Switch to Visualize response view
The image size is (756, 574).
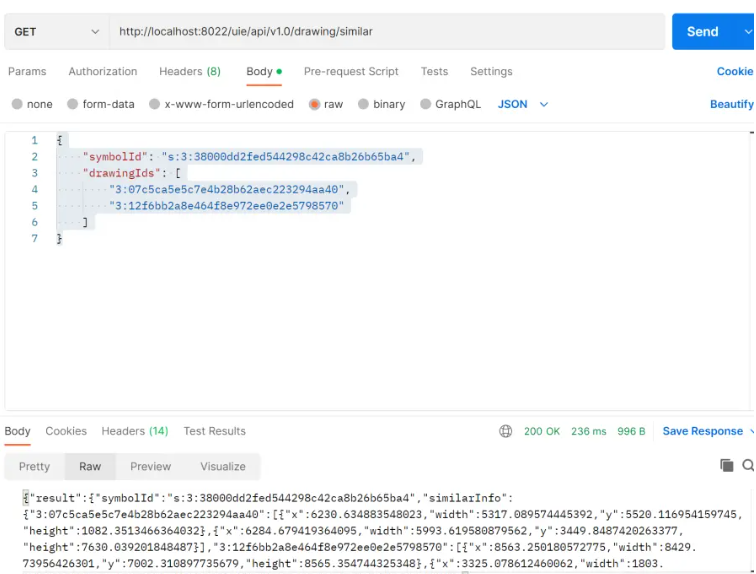[223, 467]
